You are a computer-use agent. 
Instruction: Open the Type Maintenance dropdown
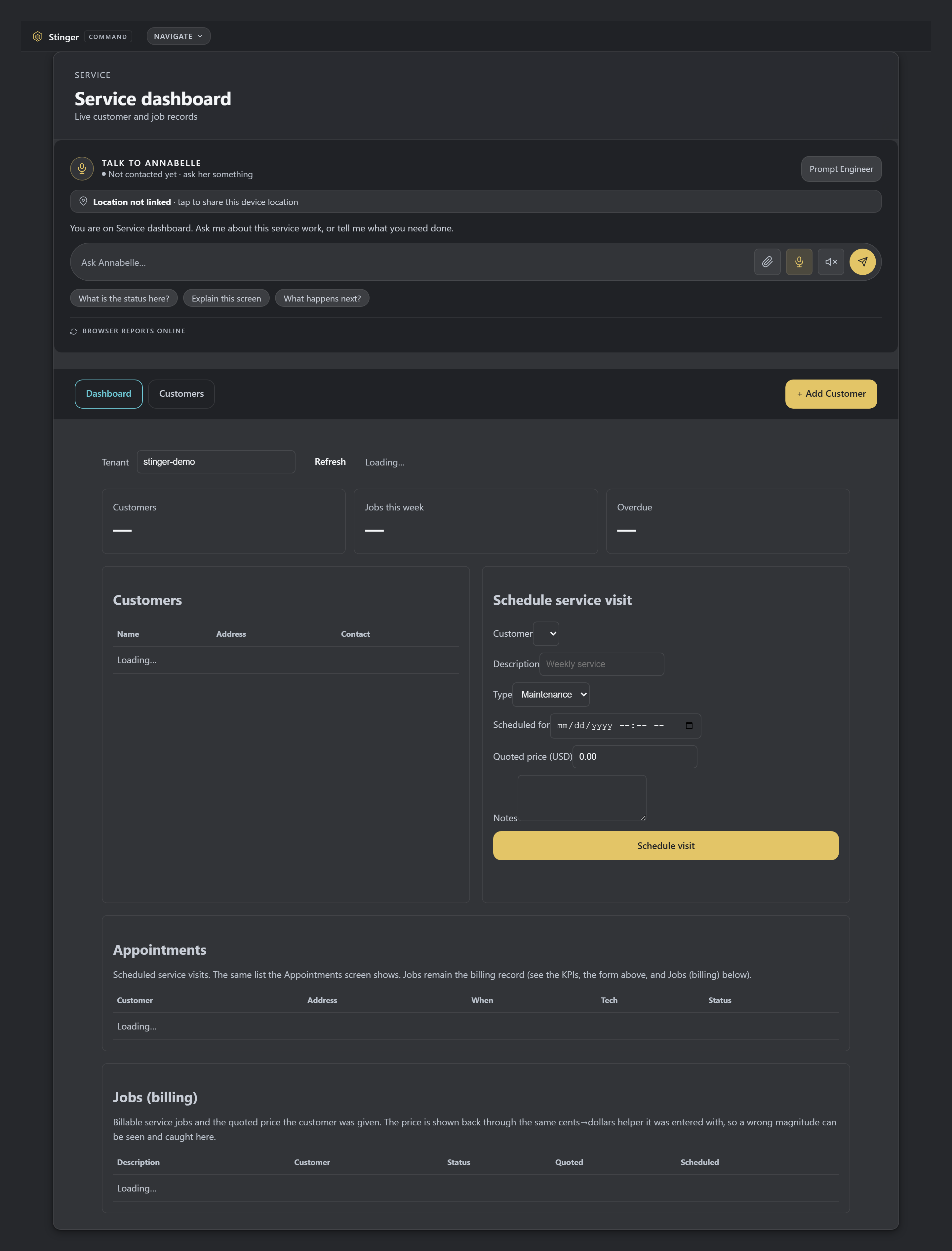551,694
